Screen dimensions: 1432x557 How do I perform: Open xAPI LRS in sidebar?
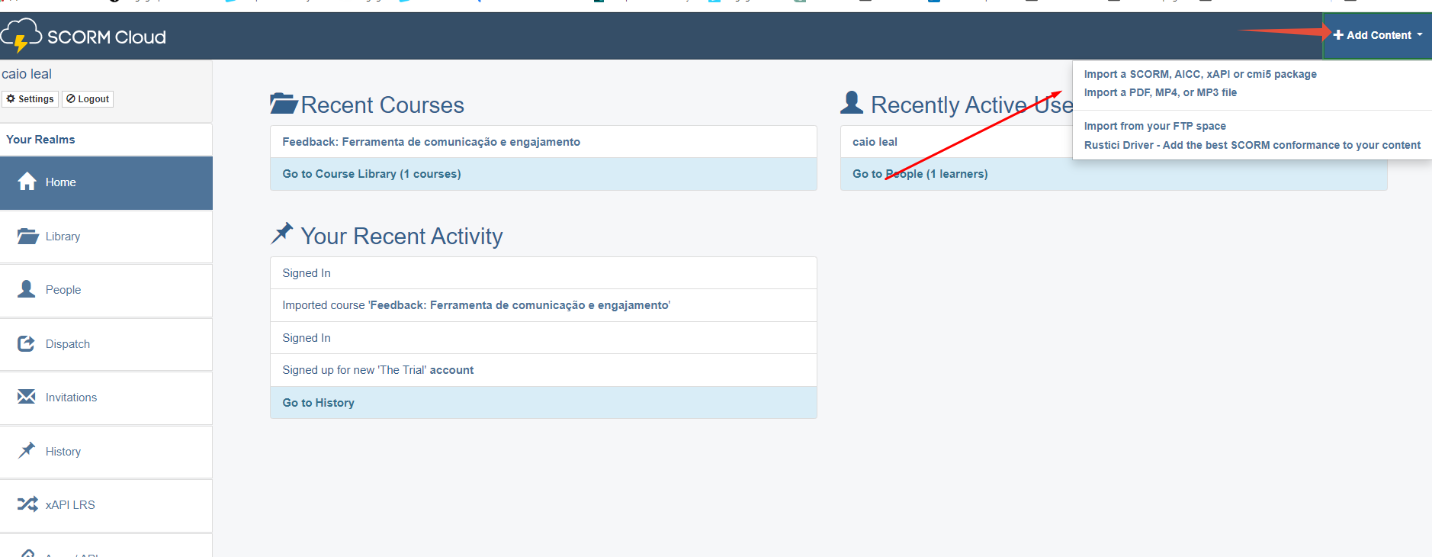106,505
